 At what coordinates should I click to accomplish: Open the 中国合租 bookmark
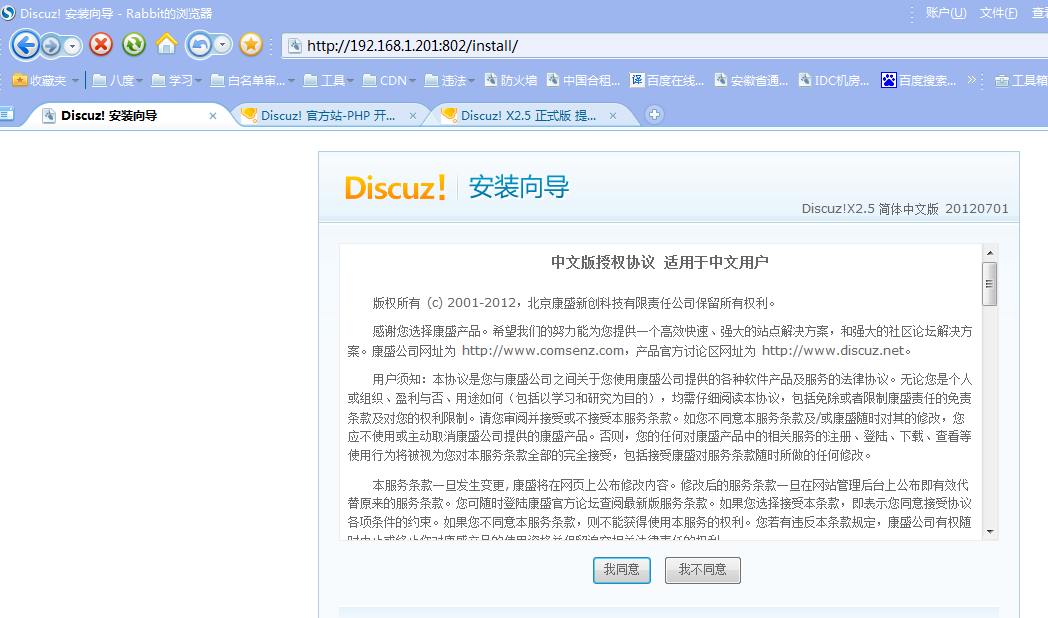coord(583,80)
